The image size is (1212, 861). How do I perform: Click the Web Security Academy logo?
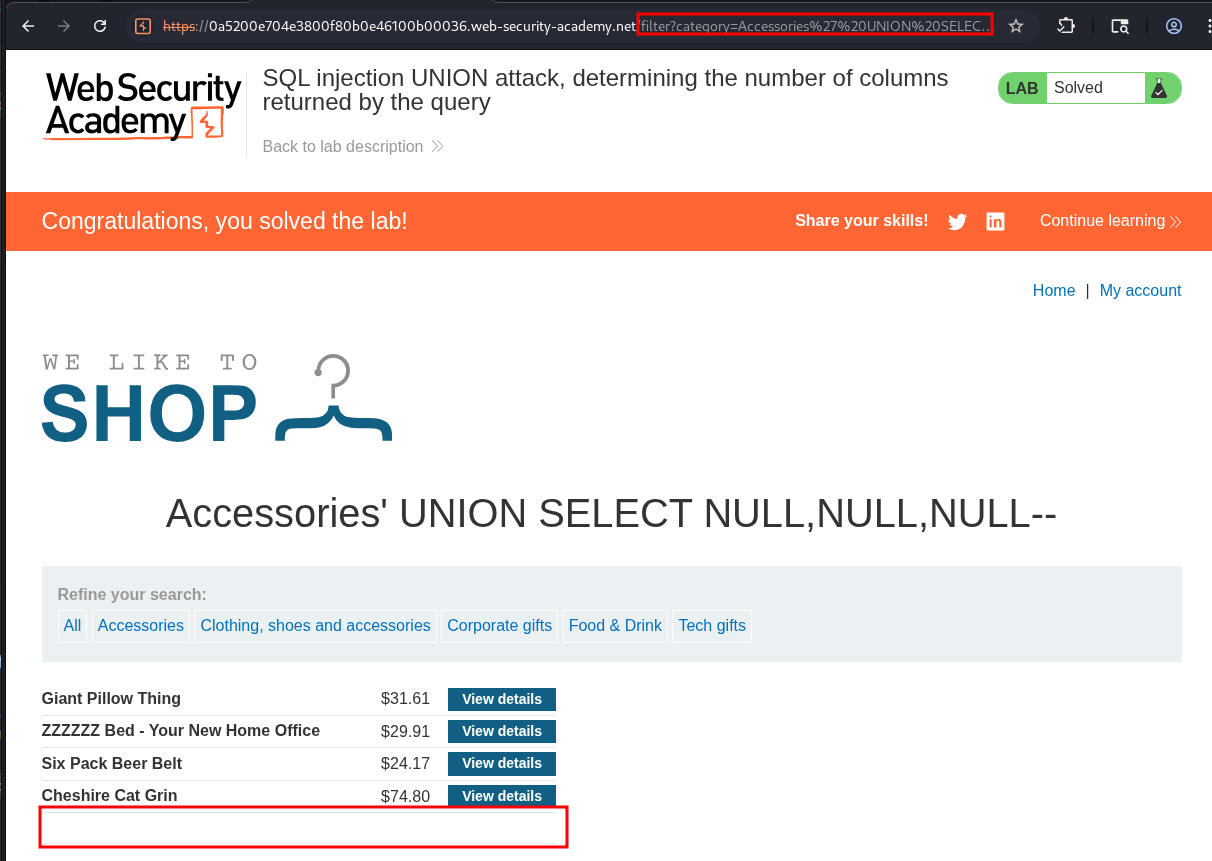click(x=143, y=106)
